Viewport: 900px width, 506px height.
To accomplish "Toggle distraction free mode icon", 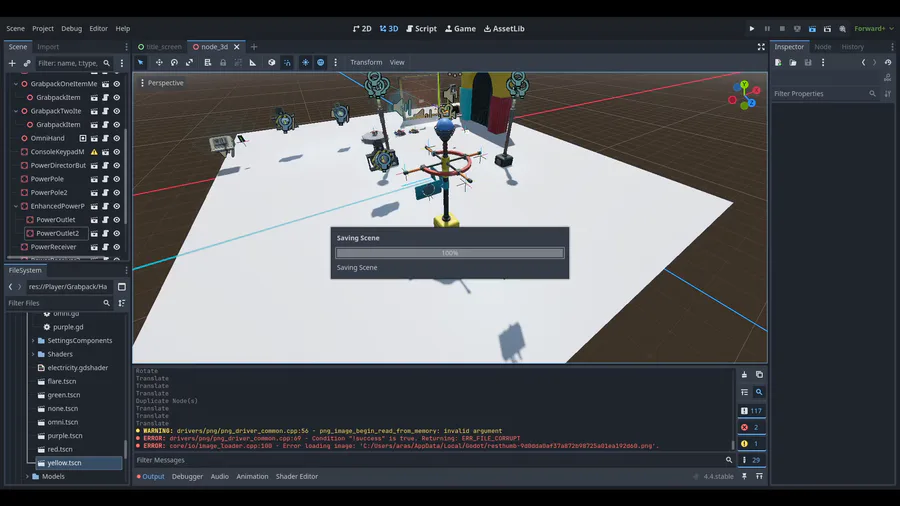I will (761, 47).
